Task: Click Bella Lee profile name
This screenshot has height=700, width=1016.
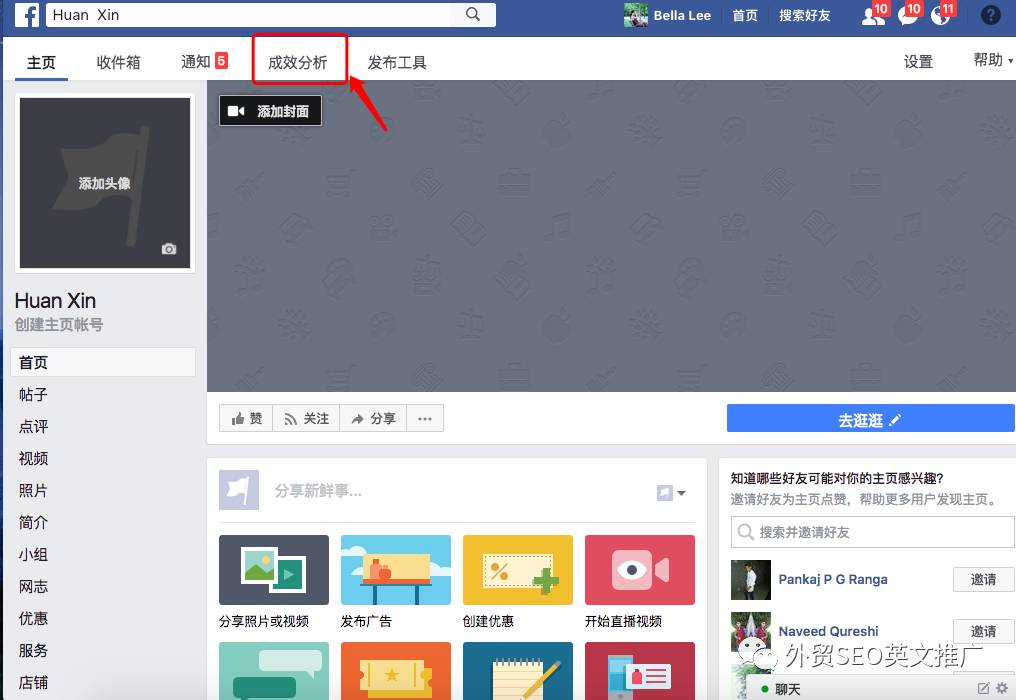Action: coord(682,15)
